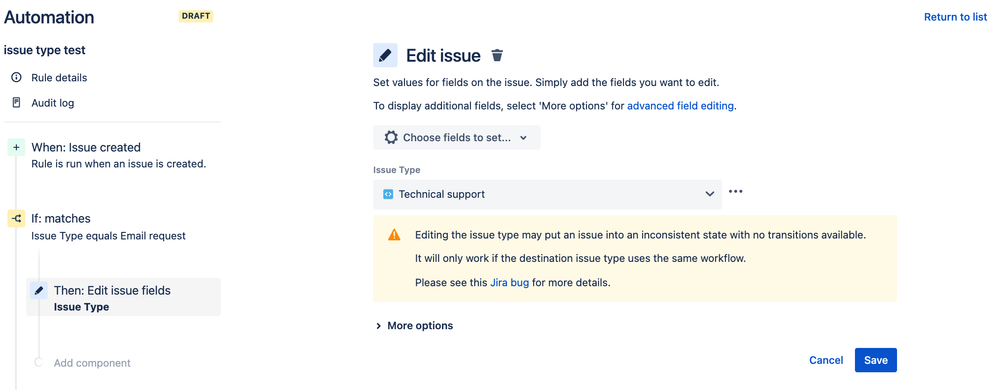999x390 pixels.
Task: Click the Audit log document icon
Action: [17, 103]
